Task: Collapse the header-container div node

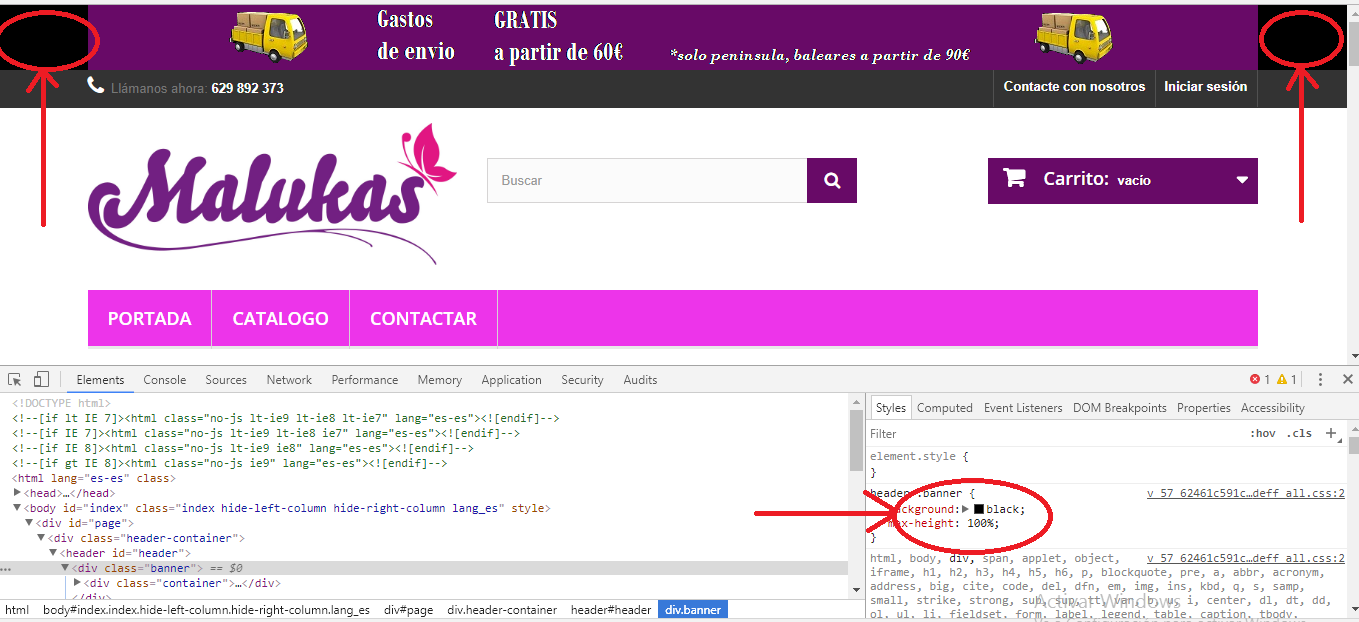Action: point(41,538)
